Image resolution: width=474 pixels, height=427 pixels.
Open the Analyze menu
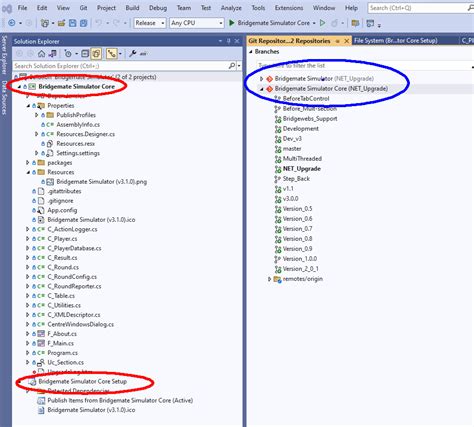pyautogui.click(x=231, y=8)
